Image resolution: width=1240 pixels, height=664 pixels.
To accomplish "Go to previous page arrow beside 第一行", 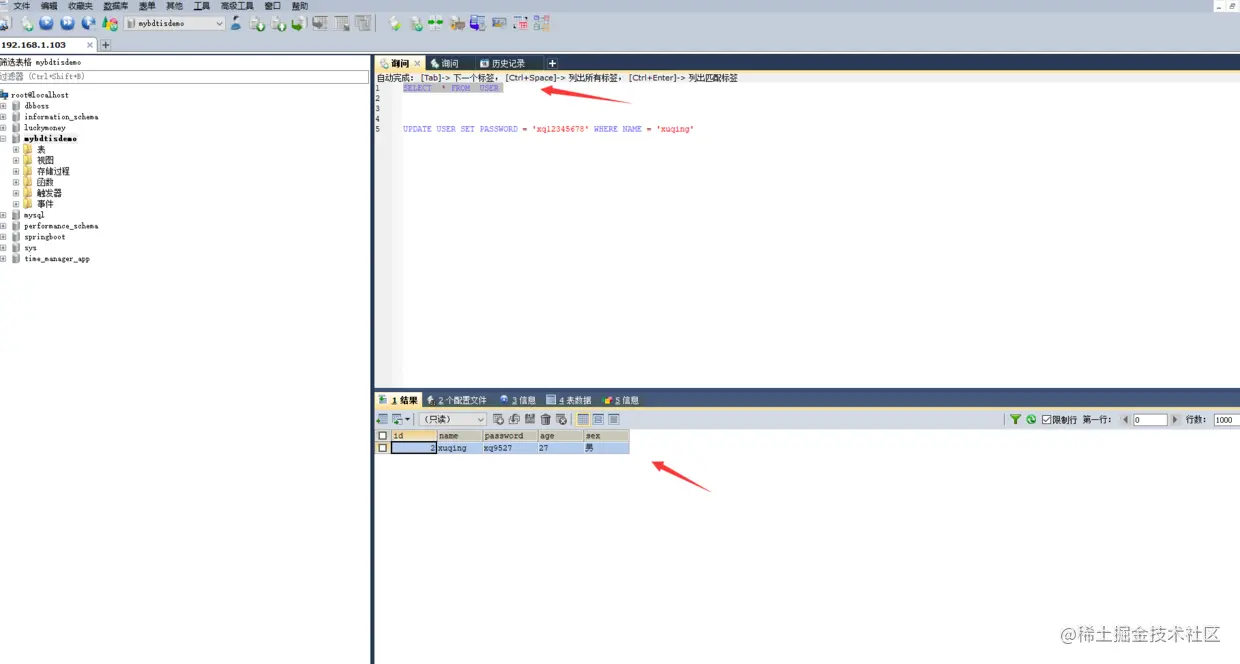I will (1125, 420).
